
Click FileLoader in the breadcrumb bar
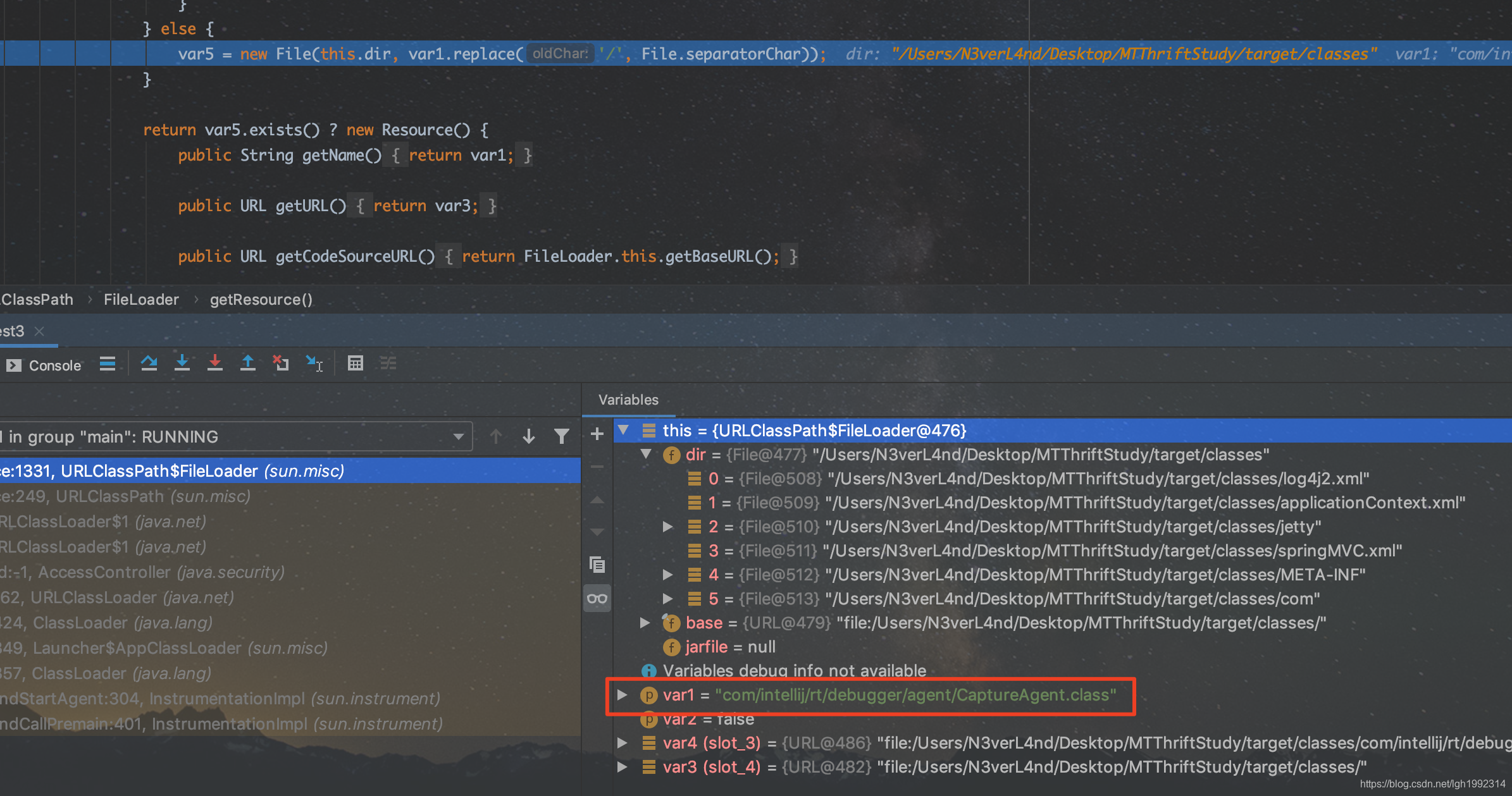[x=141, y=300]
